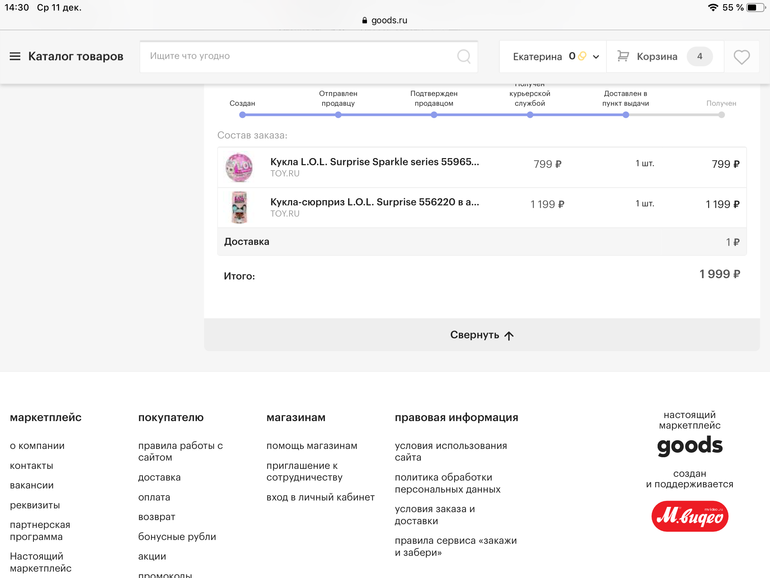Click the Подтвержден продавцом status marker
Image resolution: width=770 pixels, height=578 pixels.
(434, 115)
